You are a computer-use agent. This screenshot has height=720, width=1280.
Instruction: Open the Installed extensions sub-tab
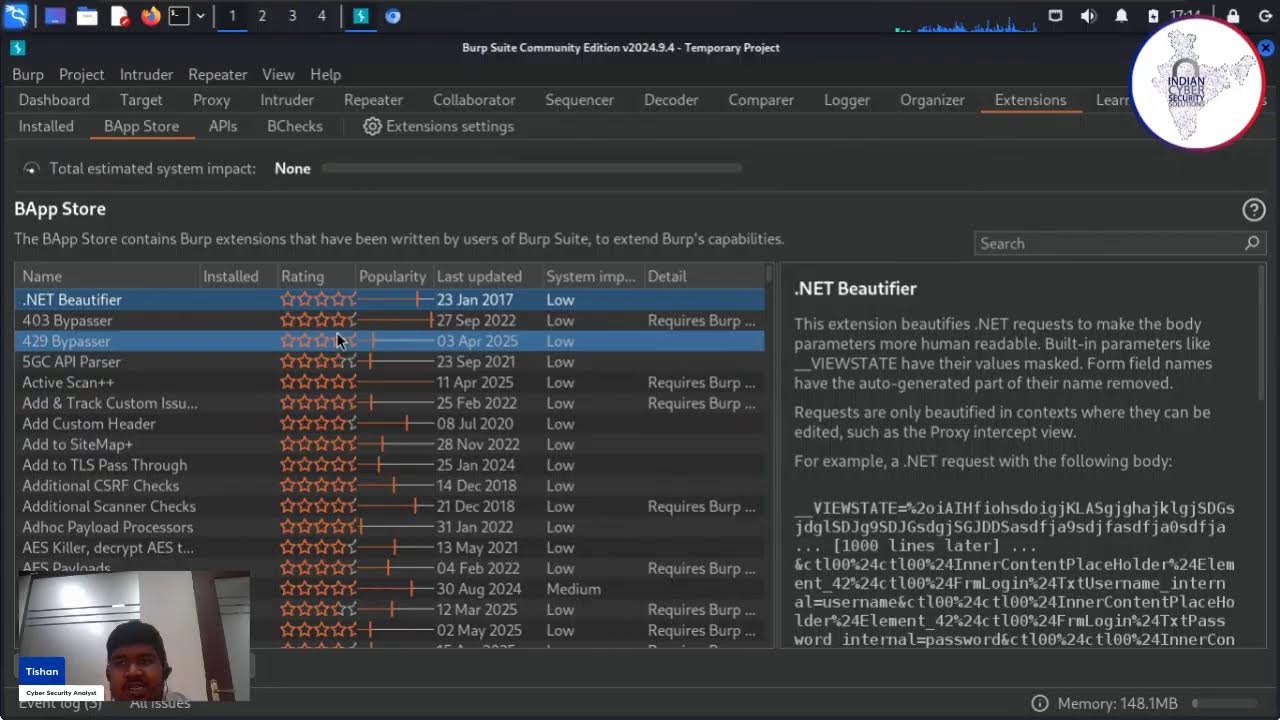(46, 126)
